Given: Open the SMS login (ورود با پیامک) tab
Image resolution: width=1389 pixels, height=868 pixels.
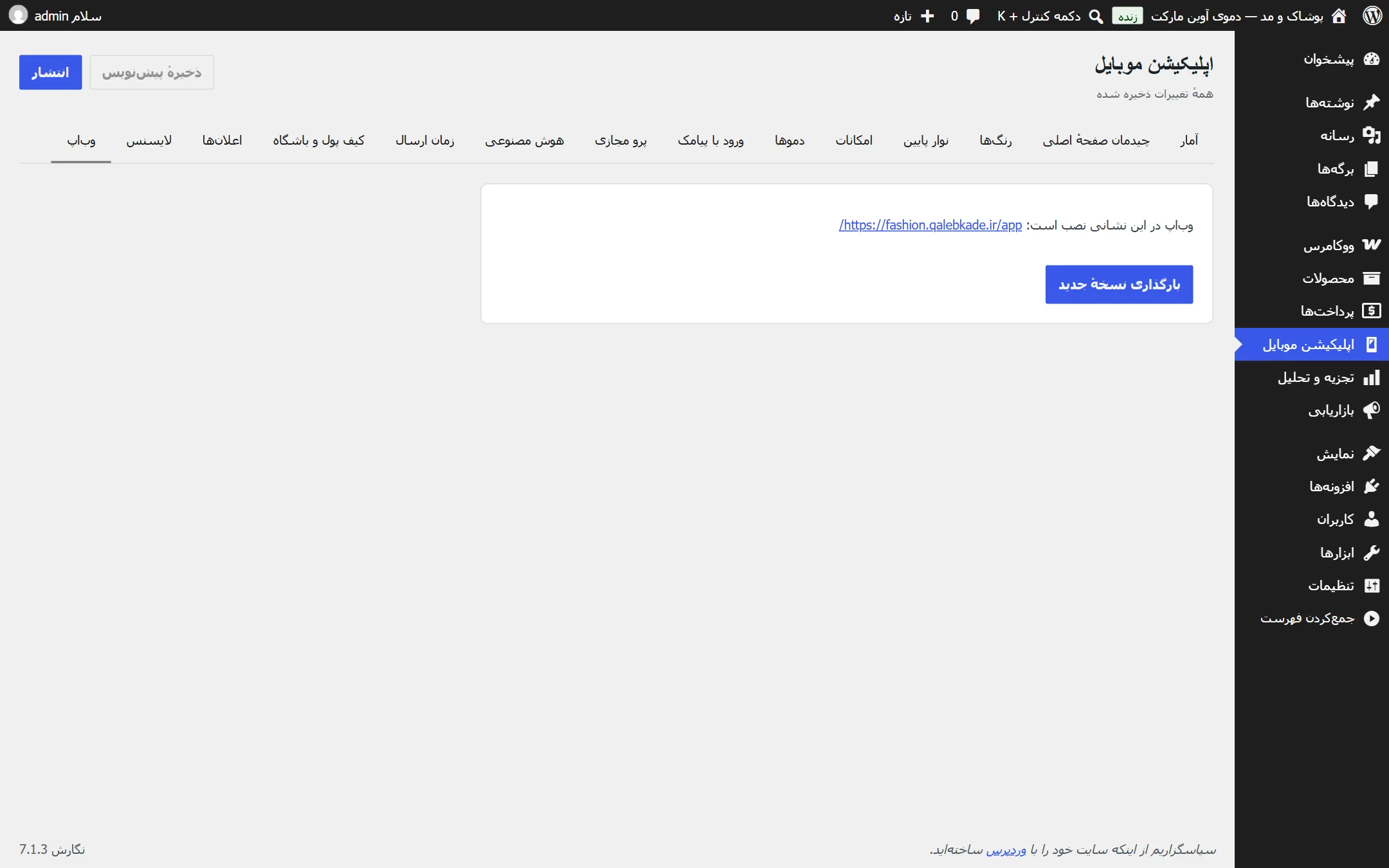Looking at the screenshot, I should point(711,140).
